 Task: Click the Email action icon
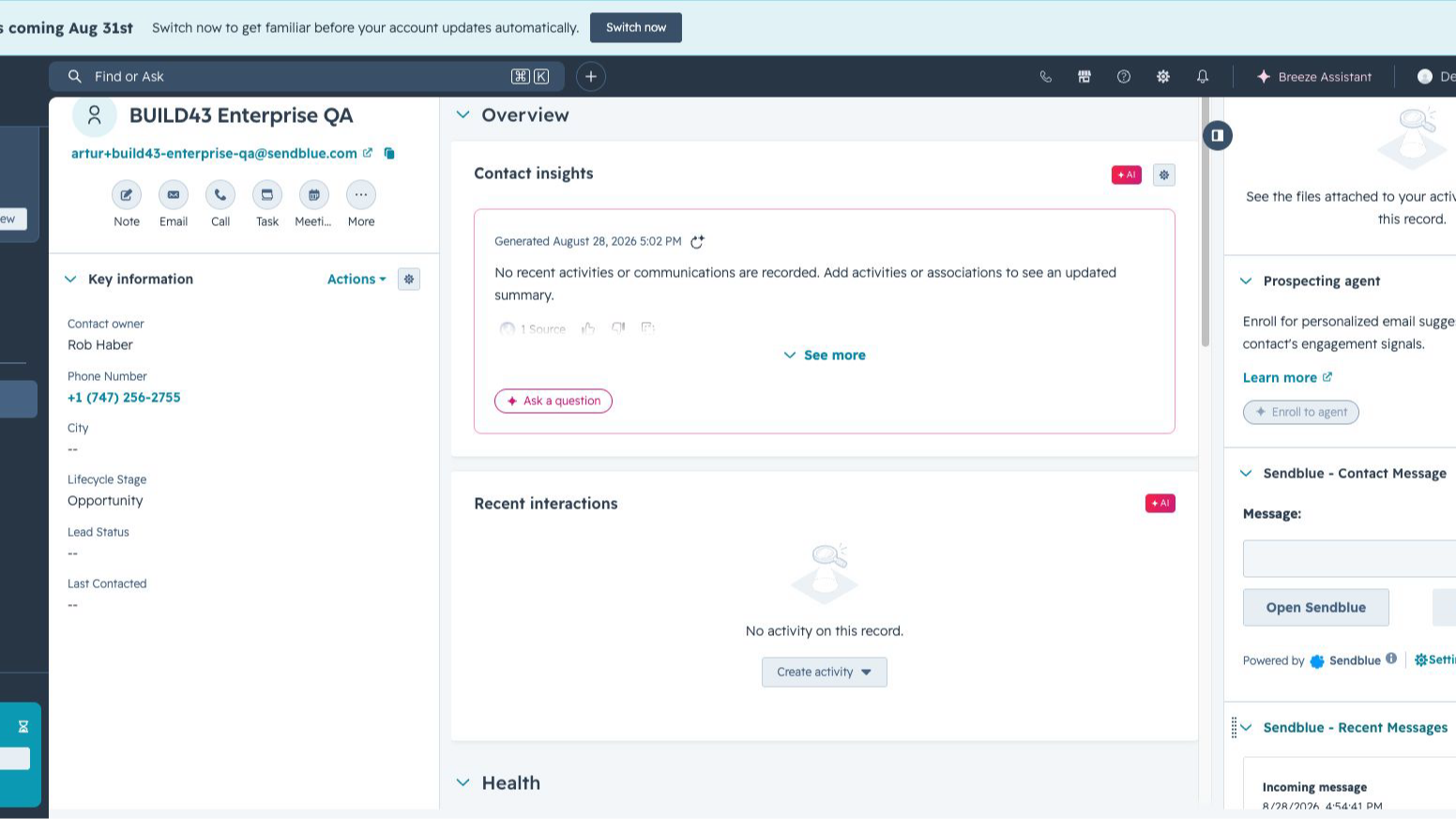point(174,195)
